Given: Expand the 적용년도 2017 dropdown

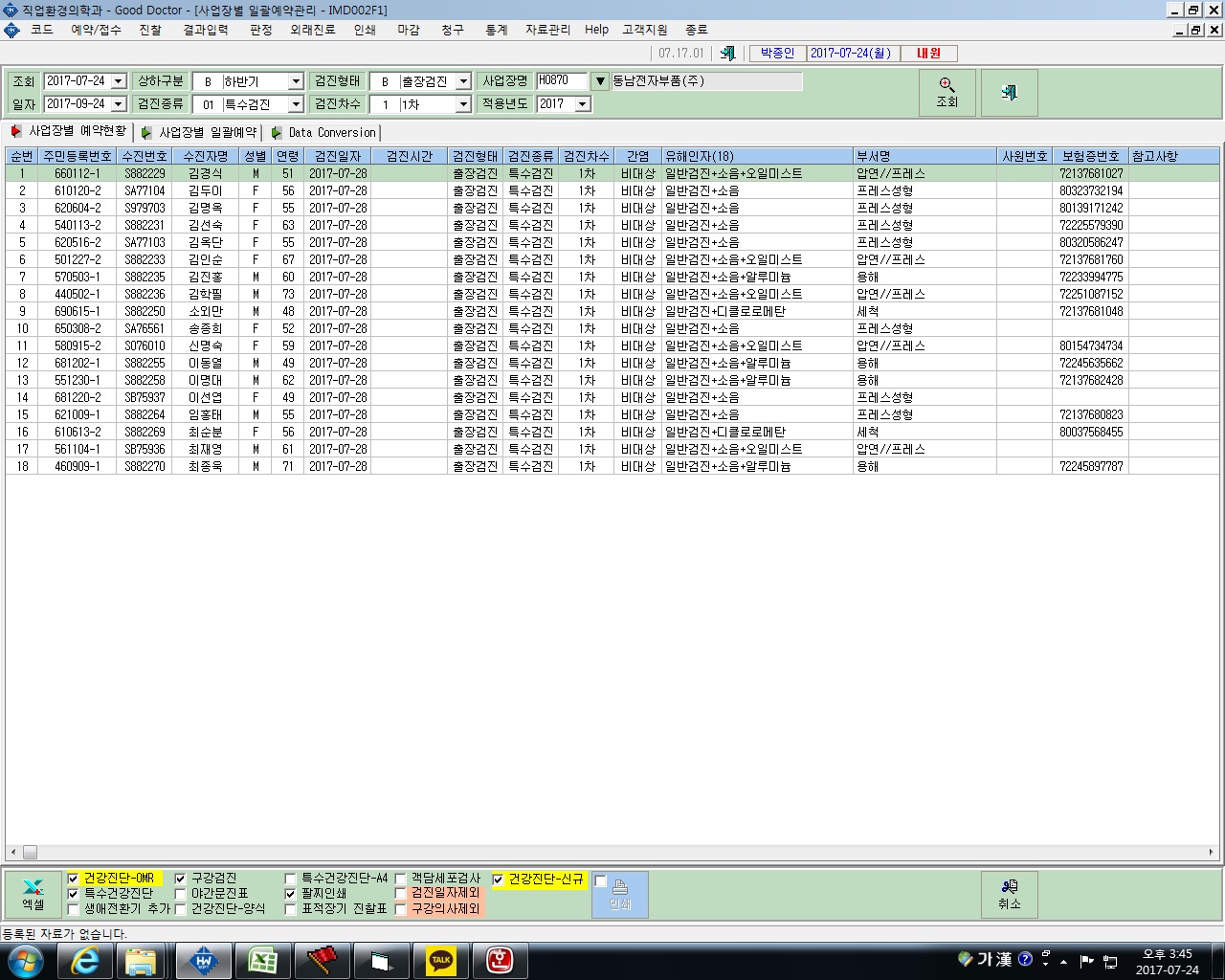Looking at the screenshot, I should click(x=583, y=104).
